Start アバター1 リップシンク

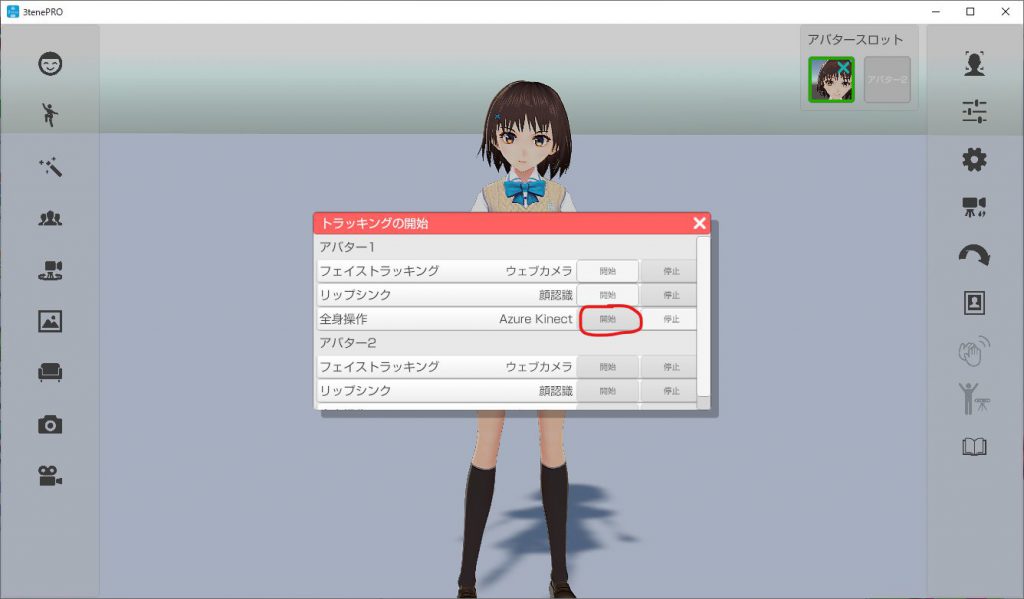pyautogui.click(x=607, y=295)
